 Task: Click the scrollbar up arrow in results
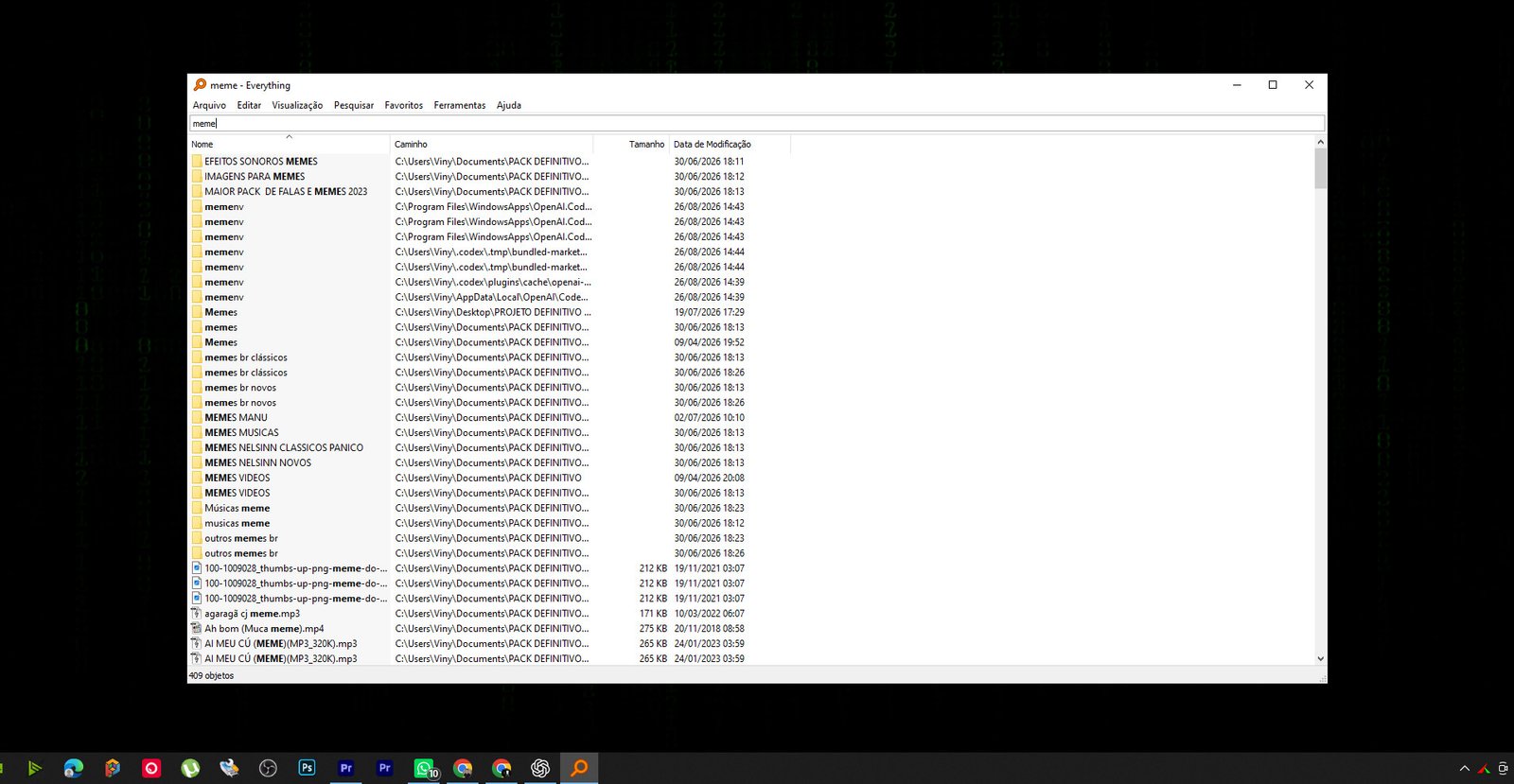1320,142
